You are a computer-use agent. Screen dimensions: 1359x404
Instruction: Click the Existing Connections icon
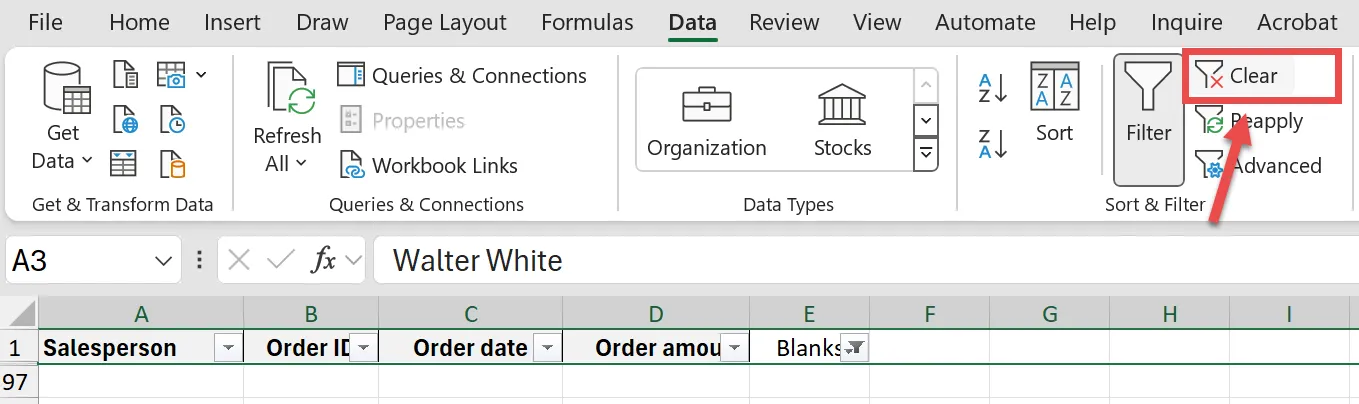(x=172, y=163)
